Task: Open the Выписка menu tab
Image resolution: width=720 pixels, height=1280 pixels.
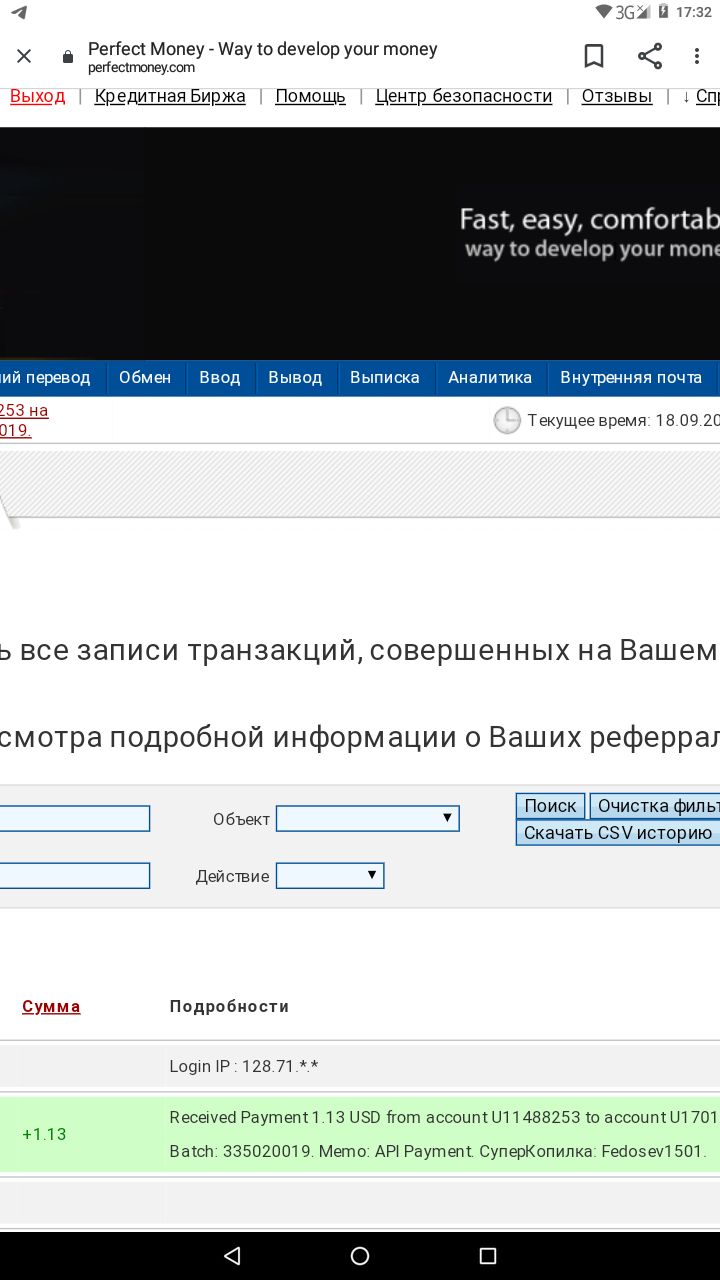Action: click(385, 378)
